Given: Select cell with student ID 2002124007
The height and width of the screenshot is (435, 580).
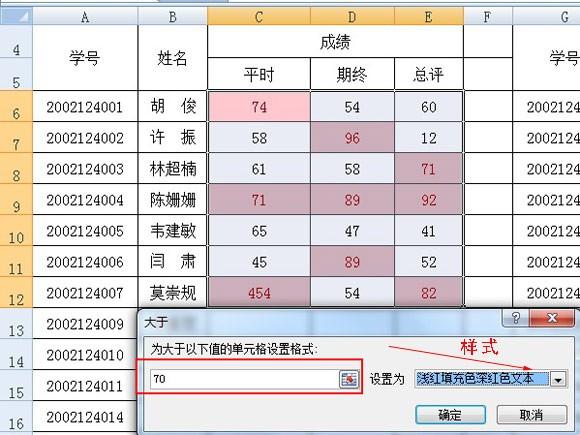Looking at the screenshot, I should [85, 293].
